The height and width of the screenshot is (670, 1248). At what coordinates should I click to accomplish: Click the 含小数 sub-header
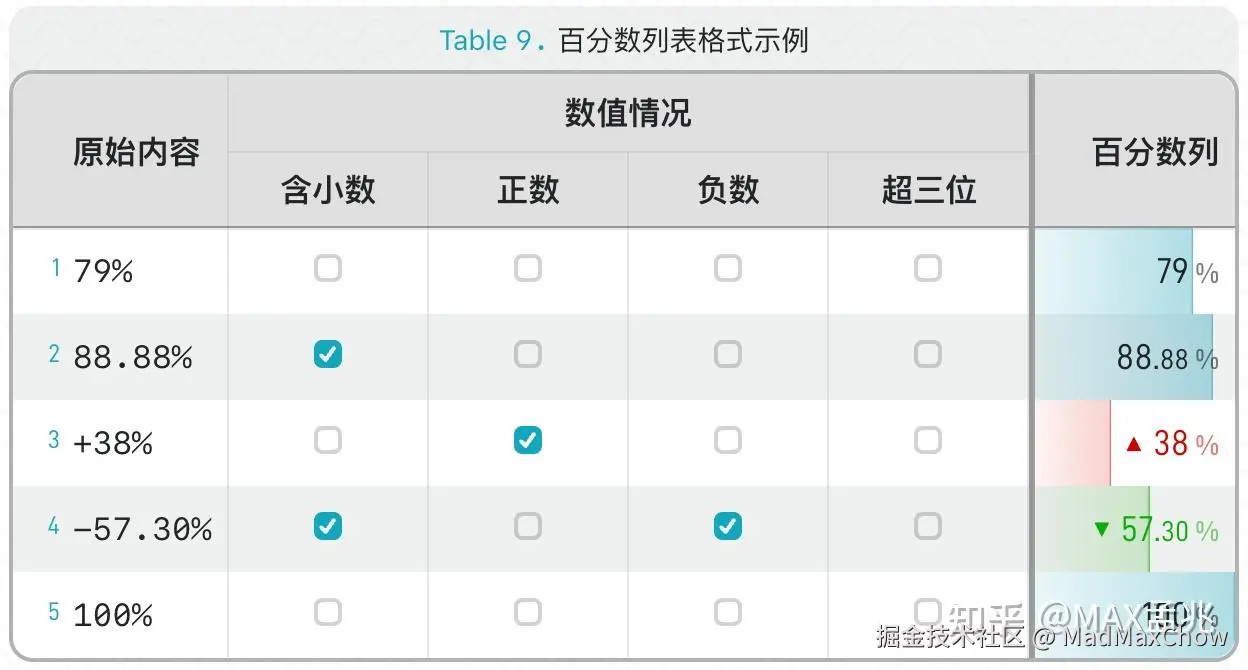(x=328, y=190)
